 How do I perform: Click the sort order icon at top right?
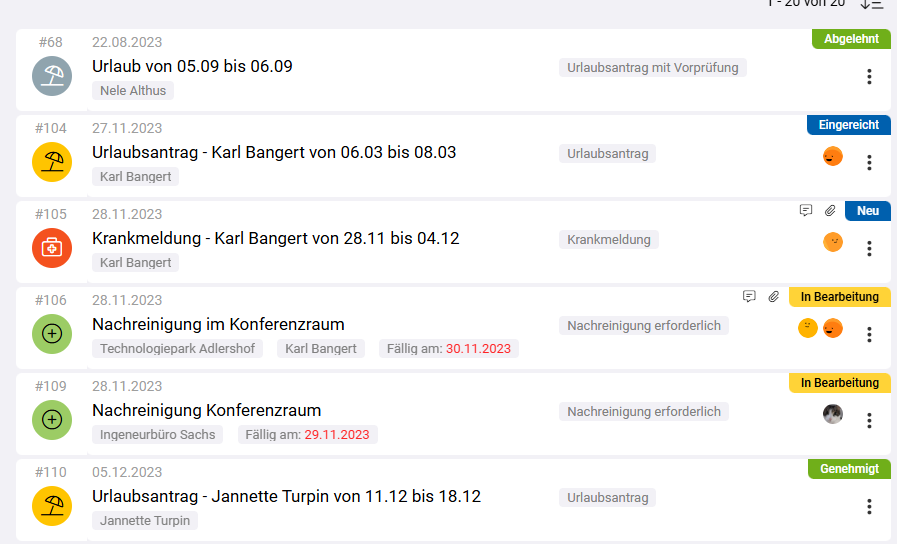872,4
